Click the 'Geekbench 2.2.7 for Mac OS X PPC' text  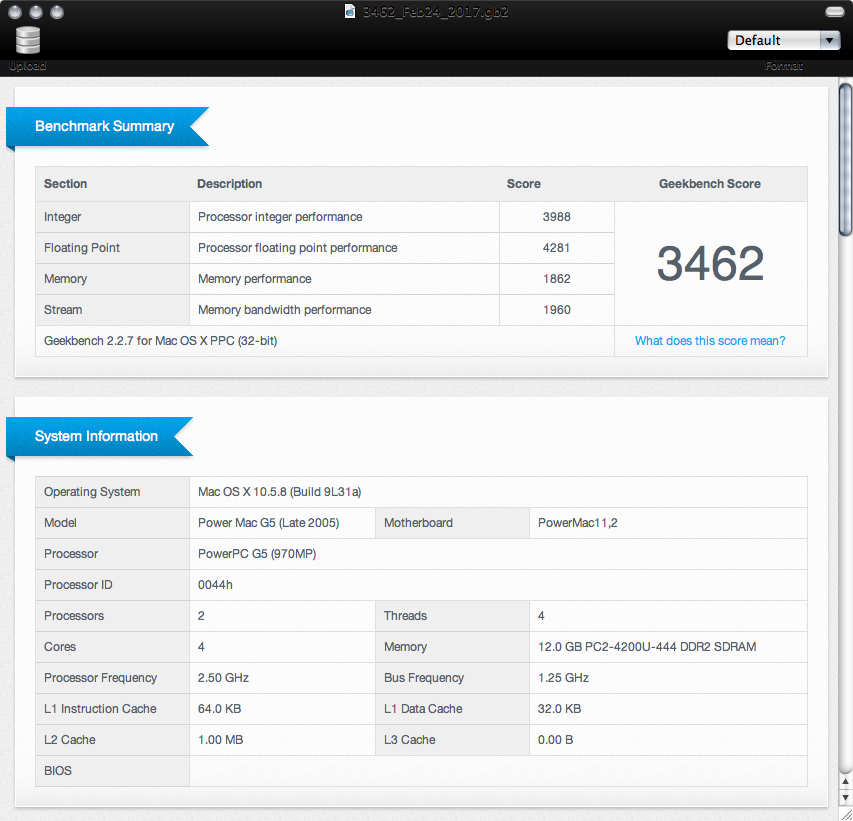[x=160, y=341]
